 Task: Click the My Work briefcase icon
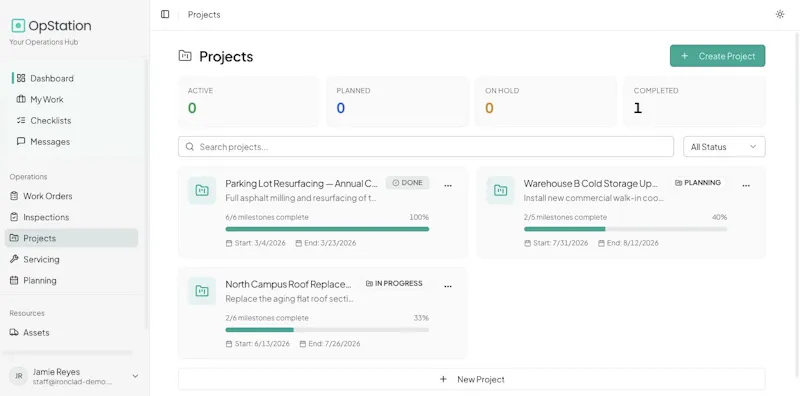pyautogui.click(x=21, y=100)
